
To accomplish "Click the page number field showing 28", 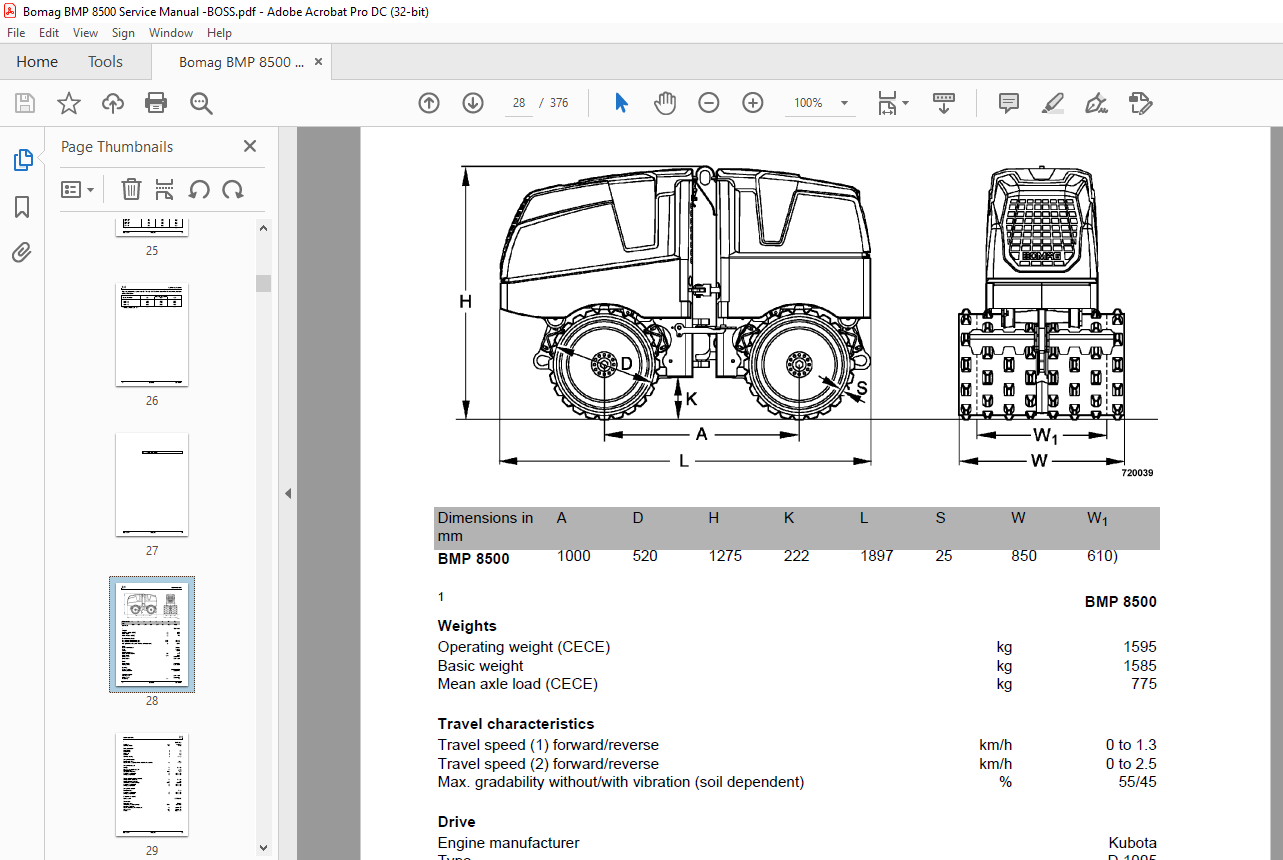I will (x=519, y=103).
